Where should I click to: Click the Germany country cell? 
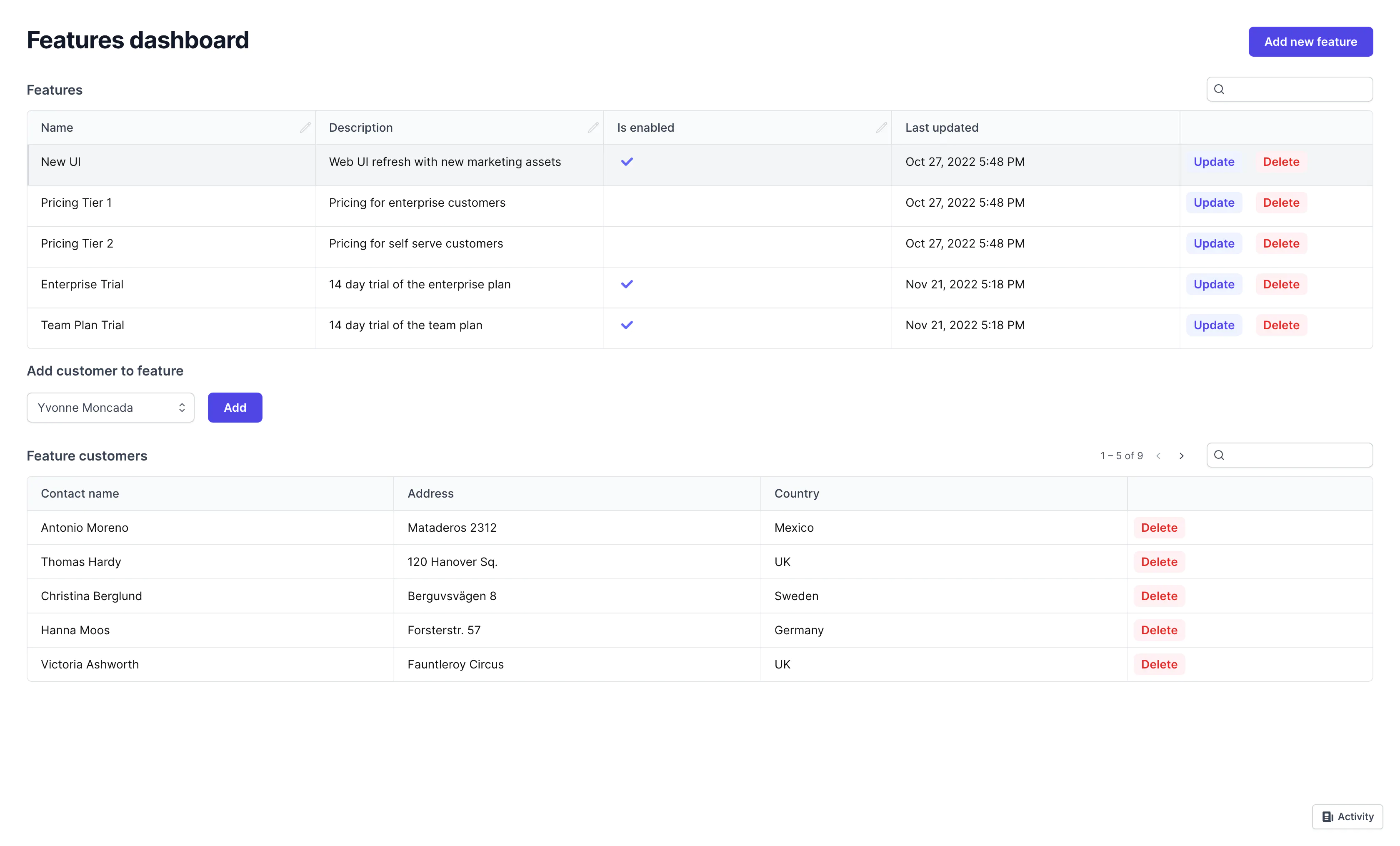944,630
